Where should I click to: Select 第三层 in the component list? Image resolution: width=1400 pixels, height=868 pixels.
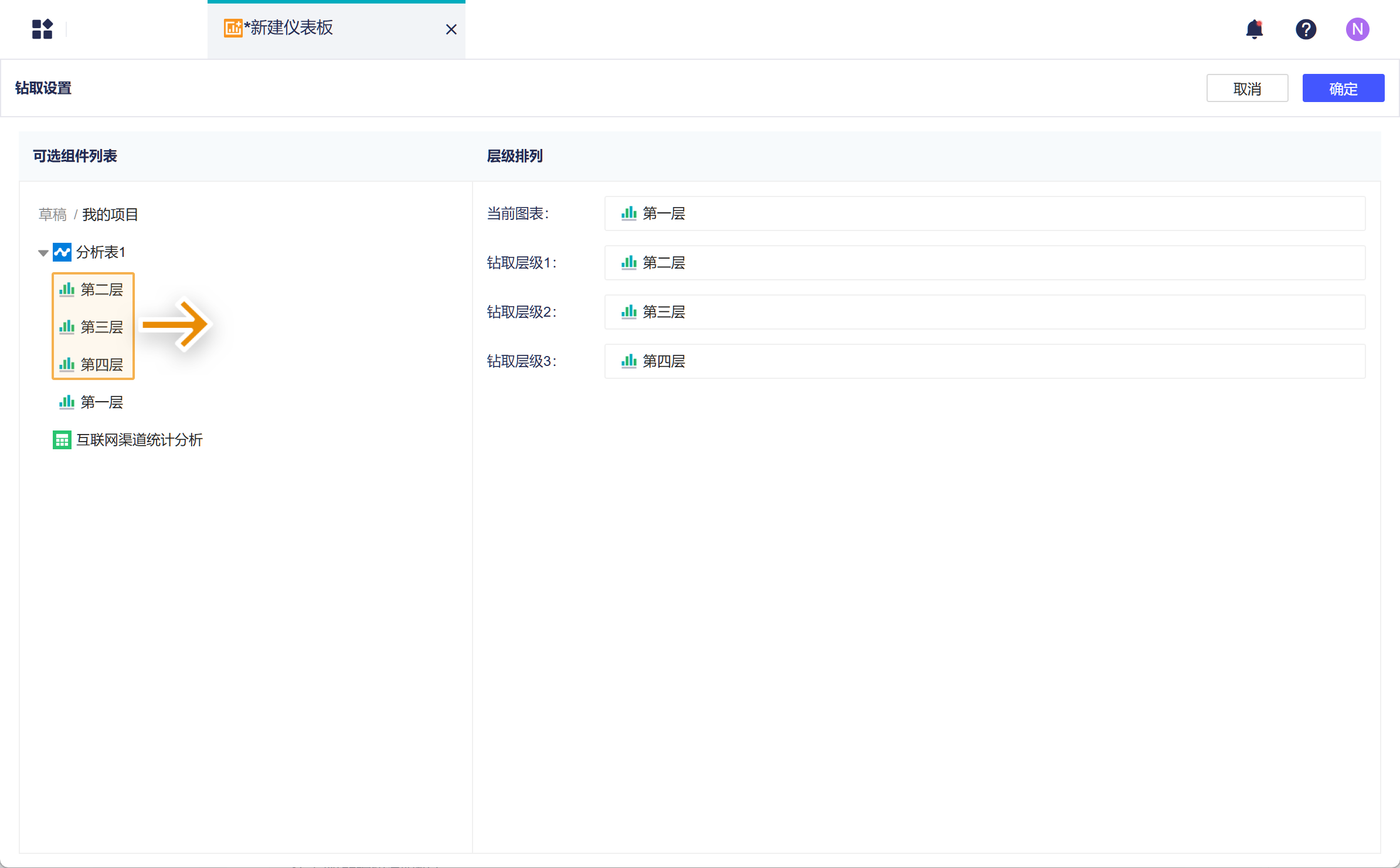pos(101,327)
